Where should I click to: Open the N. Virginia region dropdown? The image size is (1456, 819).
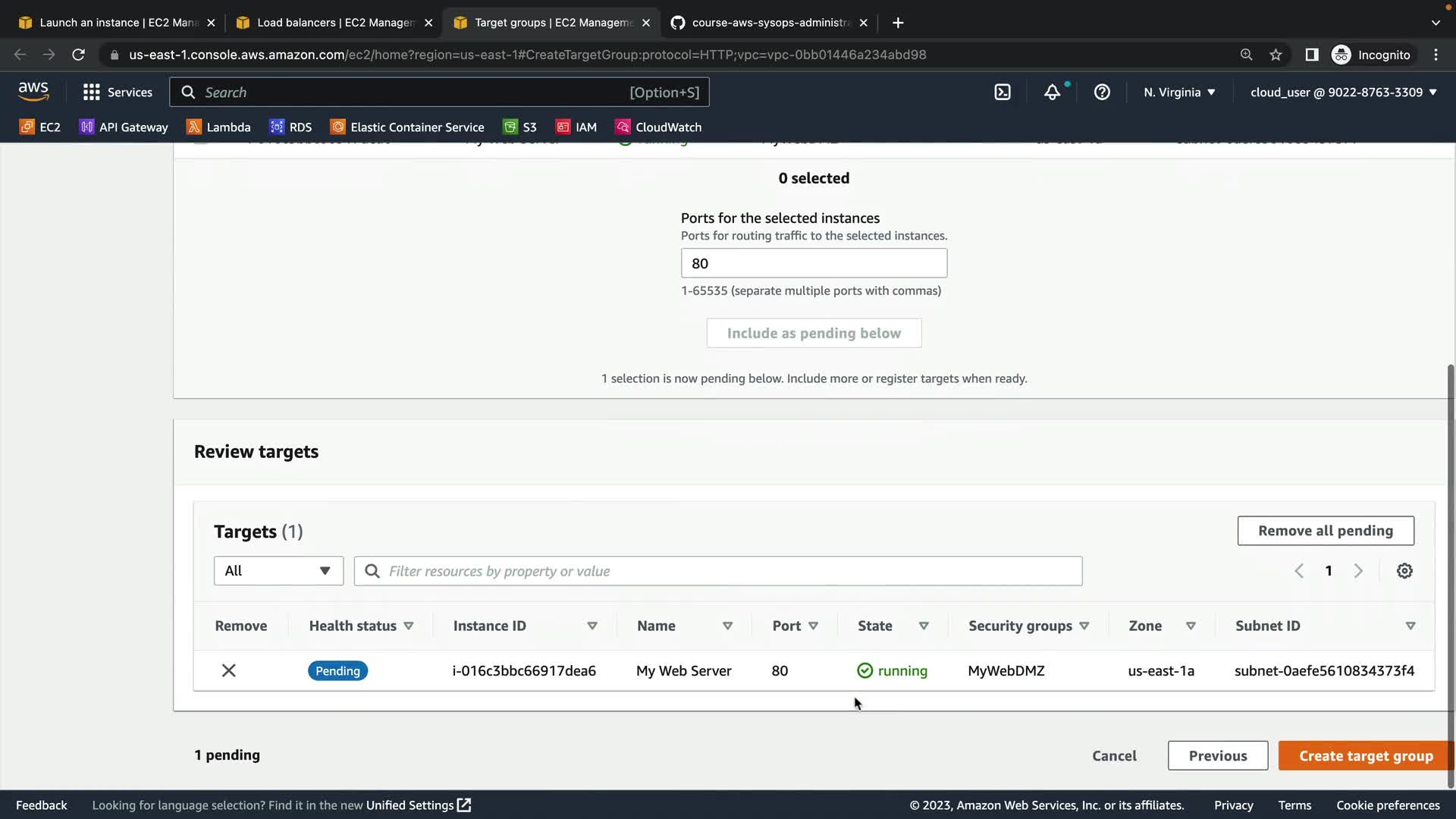pos(1179,92)
